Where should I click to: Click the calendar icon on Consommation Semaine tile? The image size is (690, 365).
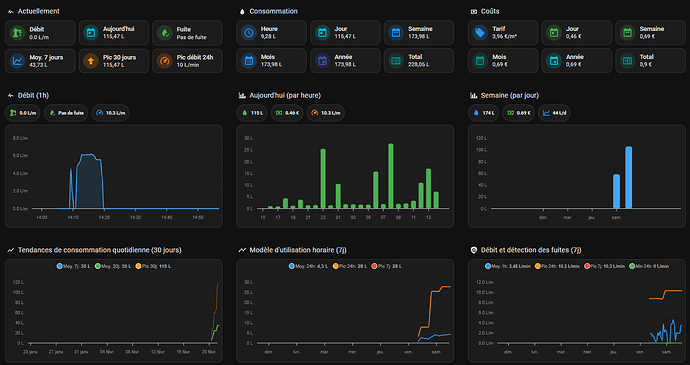(x=396, y=33)
